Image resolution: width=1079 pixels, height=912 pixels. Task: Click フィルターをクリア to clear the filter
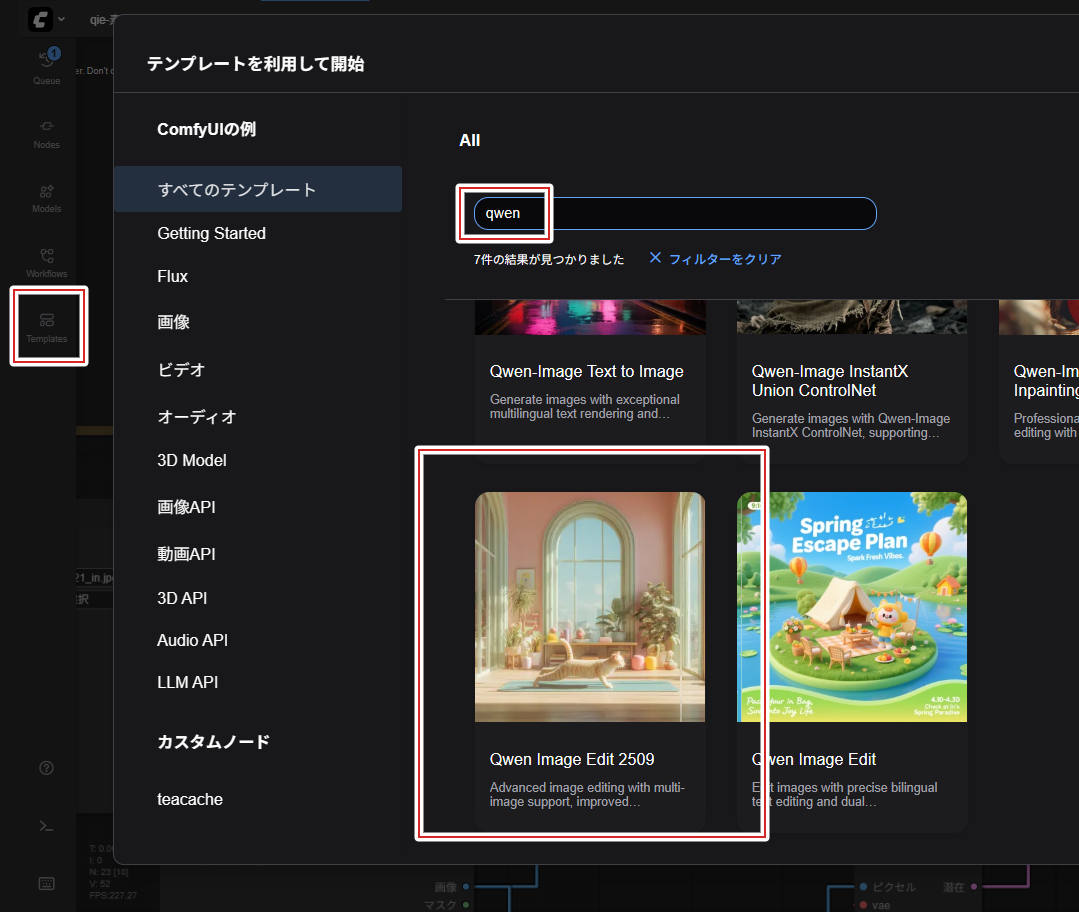pos(715,259)
